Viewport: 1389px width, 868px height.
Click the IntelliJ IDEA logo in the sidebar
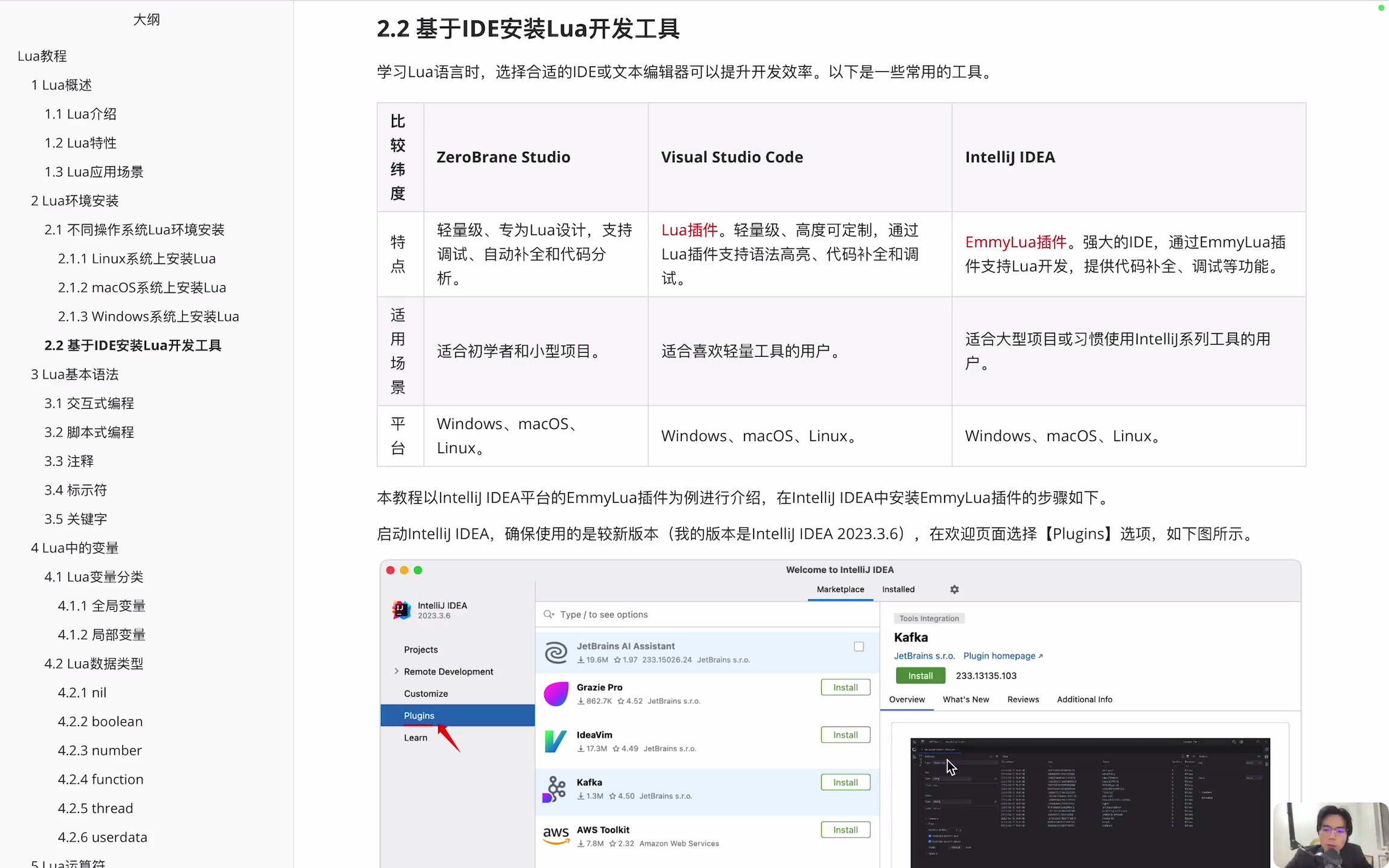click(401, 609)
